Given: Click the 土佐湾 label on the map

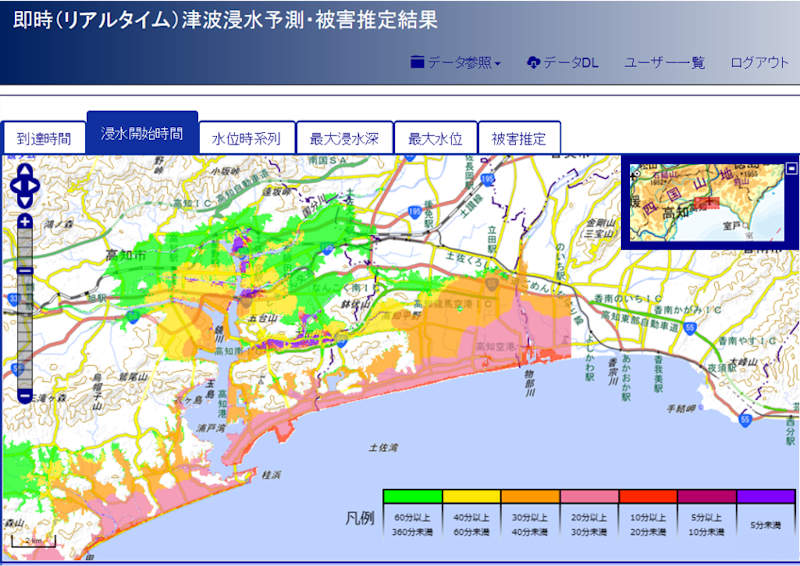Looking at the screenshot, I should pos(383,448).
